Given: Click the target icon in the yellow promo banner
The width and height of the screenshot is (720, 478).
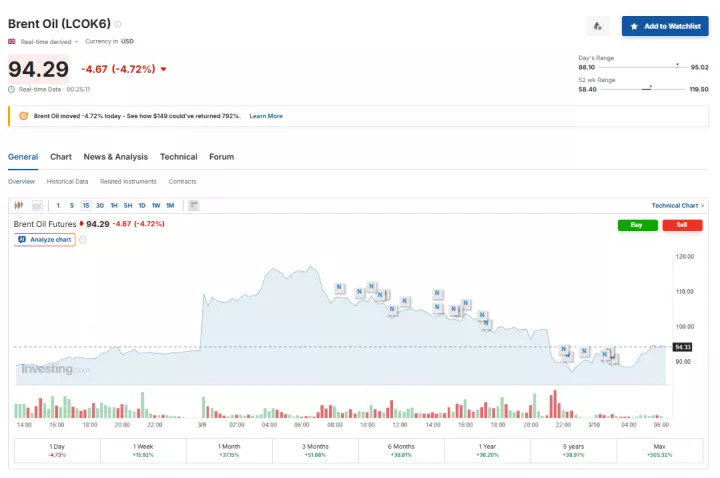Looking at the screenshot, I should pos(23,116).
